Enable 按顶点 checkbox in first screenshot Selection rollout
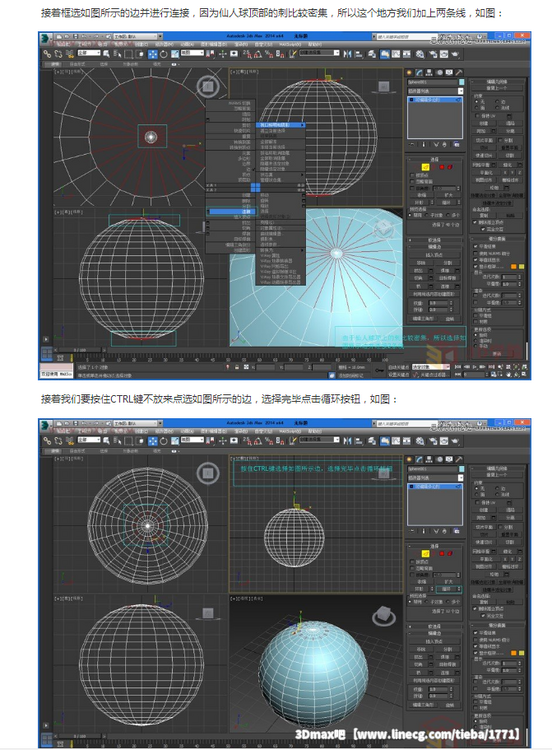Image resolution: width=552 pixels, height=750 pixels. pyautogui.click(x=412, y=176)
